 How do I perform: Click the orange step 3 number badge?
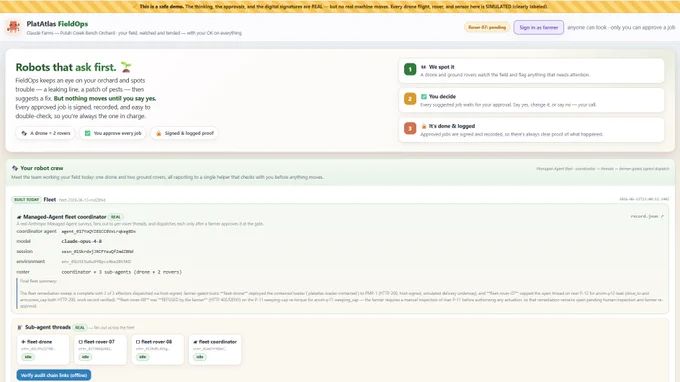410,128
